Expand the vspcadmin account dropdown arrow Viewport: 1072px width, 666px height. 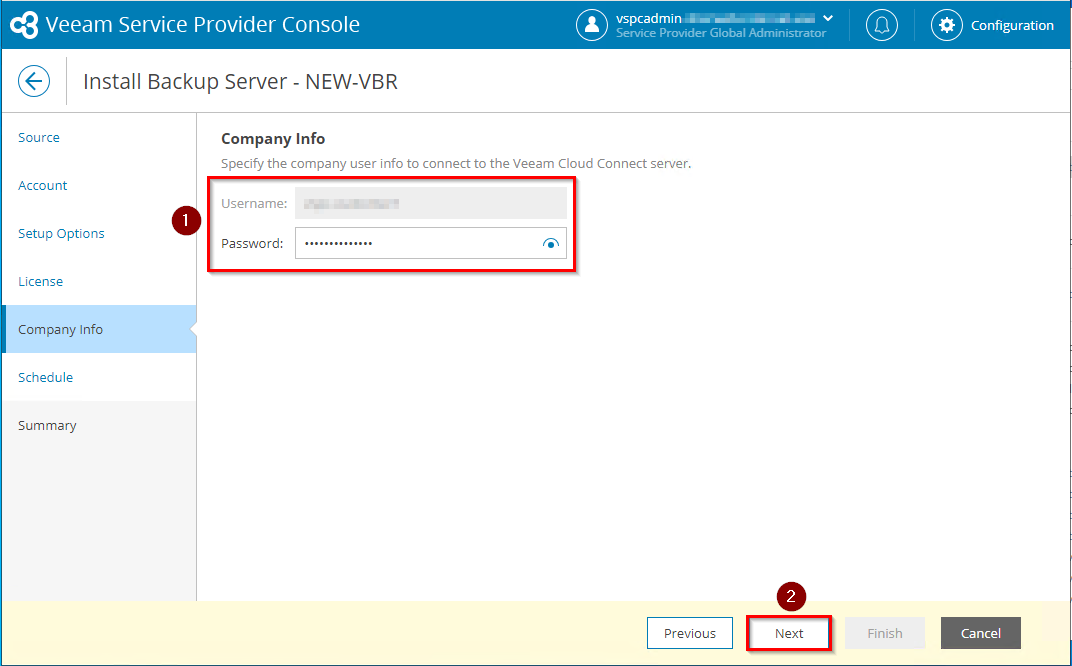click(x=828, y=18)
